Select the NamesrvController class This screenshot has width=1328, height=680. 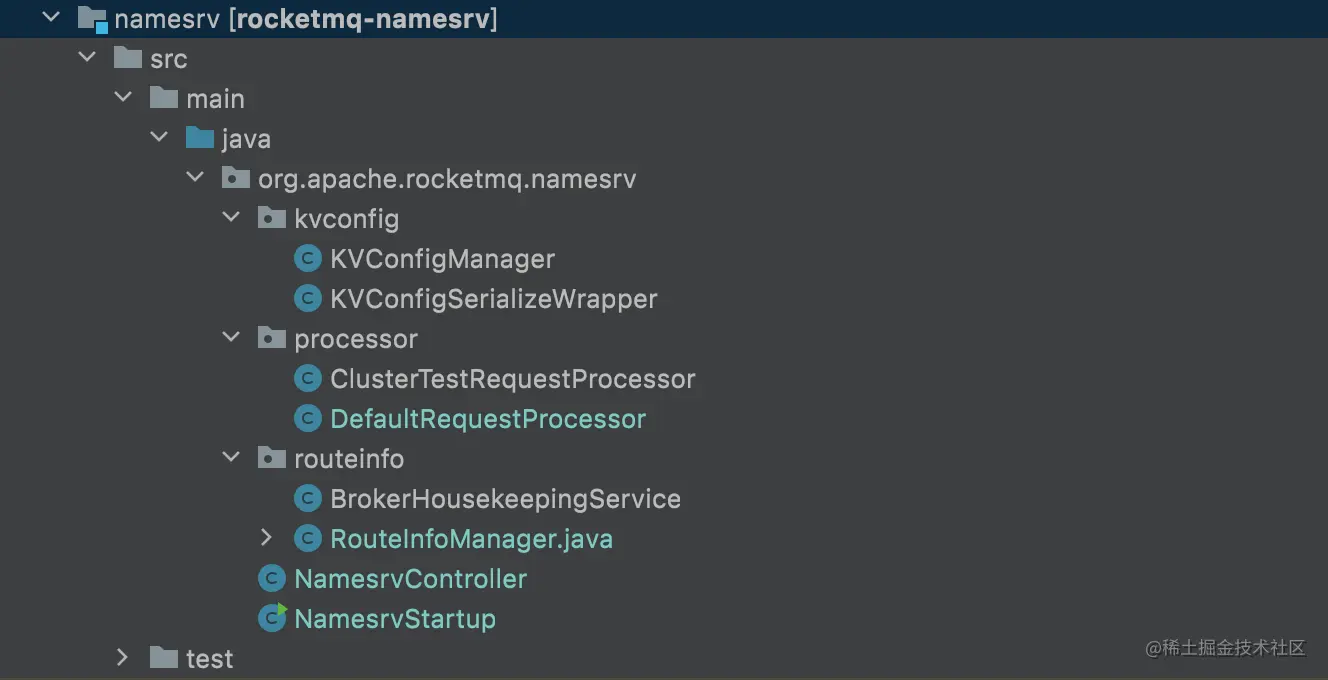(410, 579)
